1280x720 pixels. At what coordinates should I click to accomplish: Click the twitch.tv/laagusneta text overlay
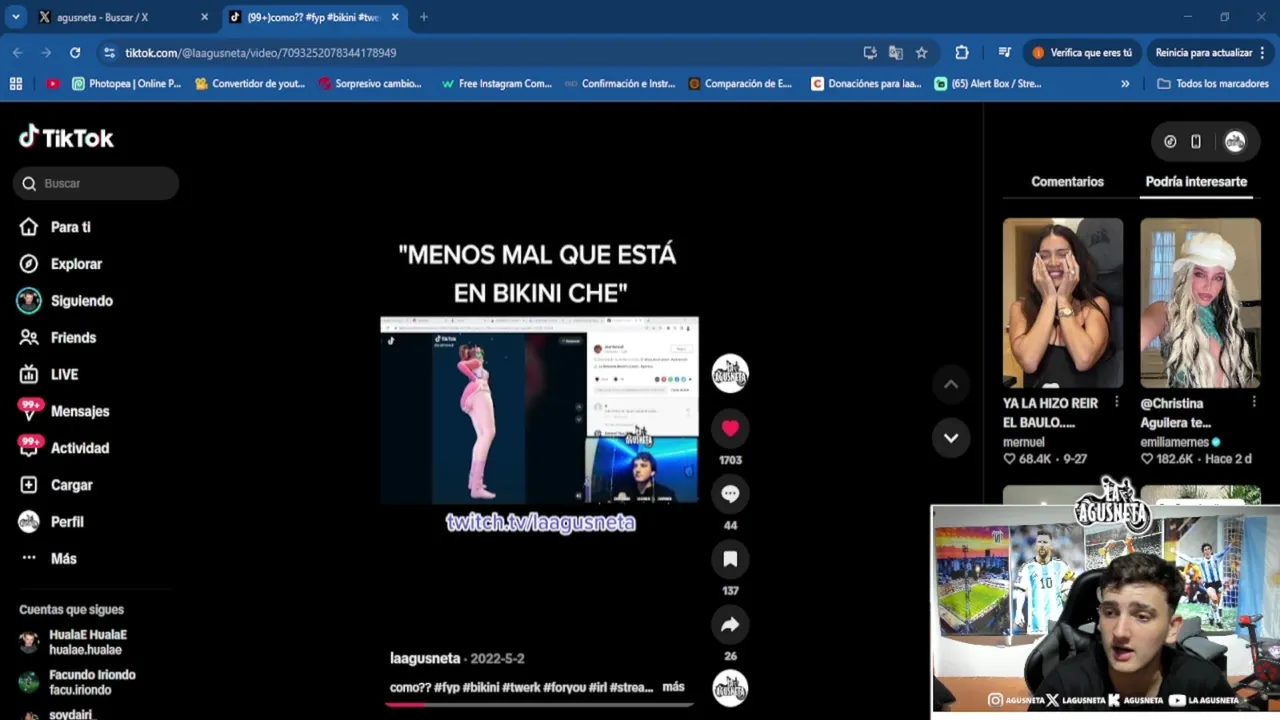pos(540,522)
